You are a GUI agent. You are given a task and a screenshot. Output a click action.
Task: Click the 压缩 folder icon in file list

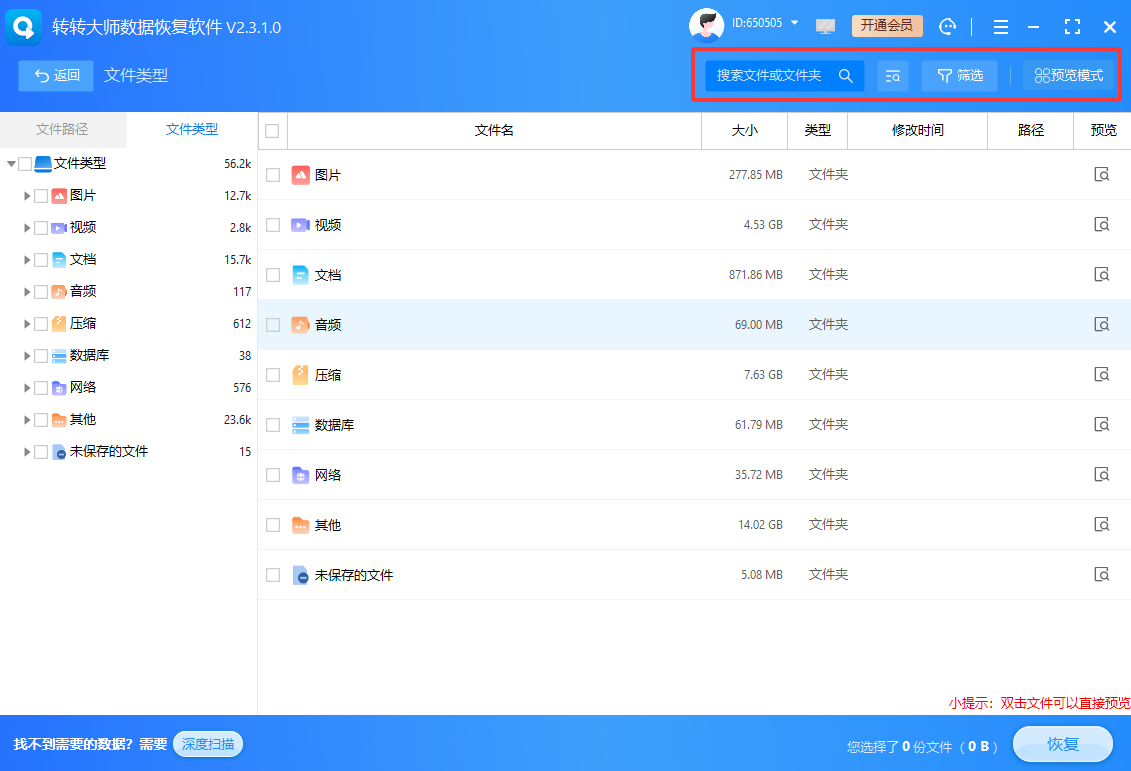point(300,374)
